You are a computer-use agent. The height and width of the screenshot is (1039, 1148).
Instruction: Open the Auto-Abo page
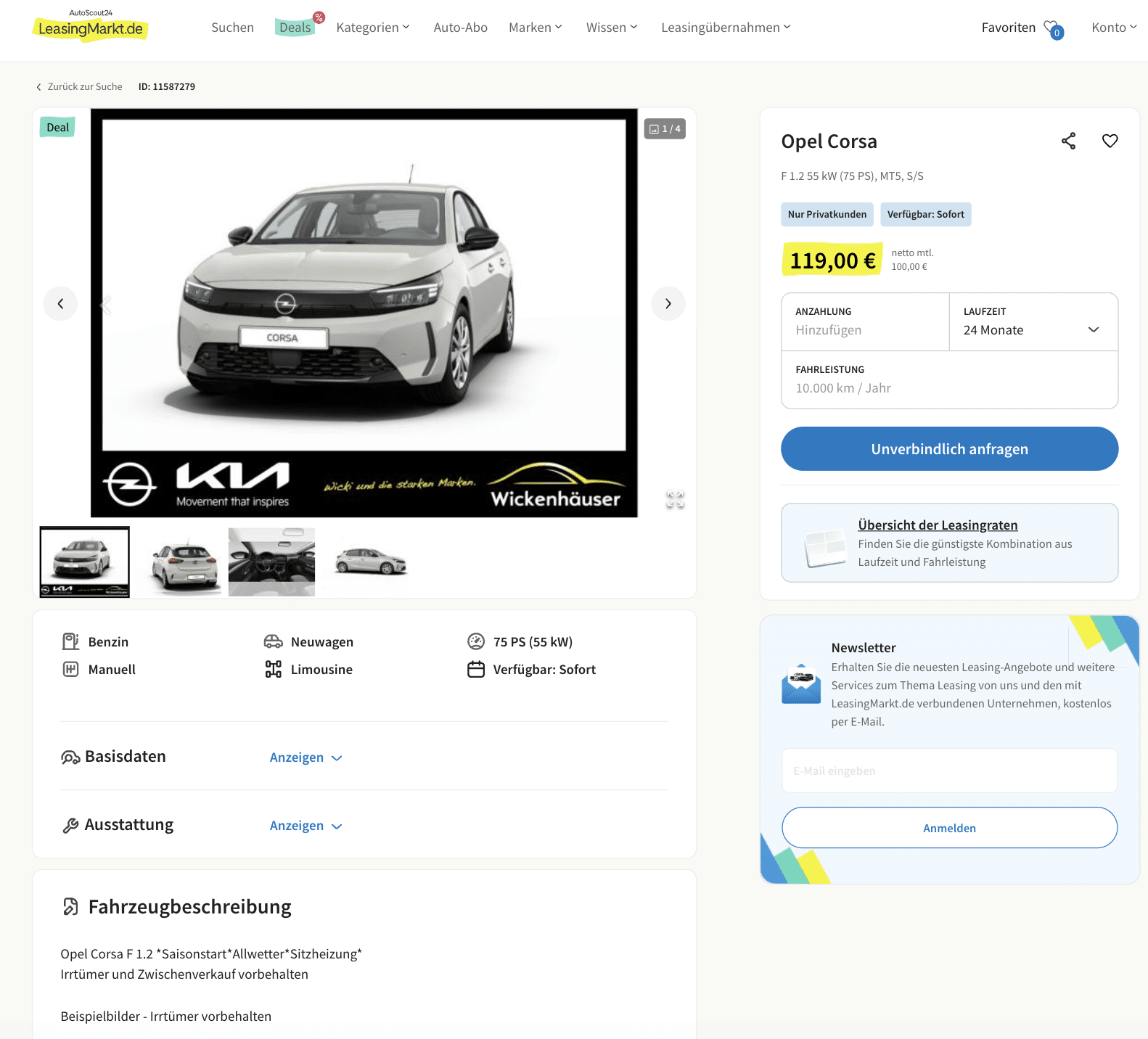click(460, 28)
